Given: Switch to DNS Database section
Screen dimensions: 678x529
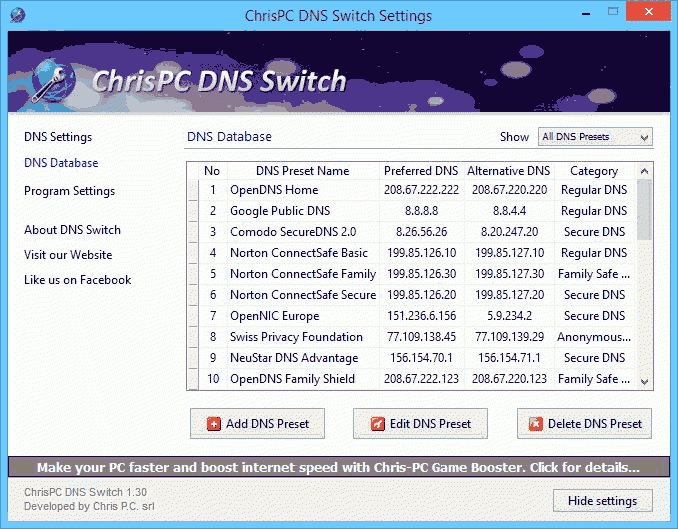Looking at the screenshot, I should (61, 163).
